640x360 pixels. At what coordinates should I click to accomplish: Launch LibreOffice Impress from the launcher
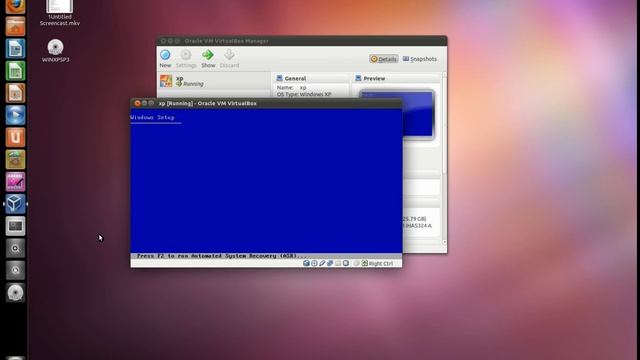pyautogui.click(x=16, y=93)
